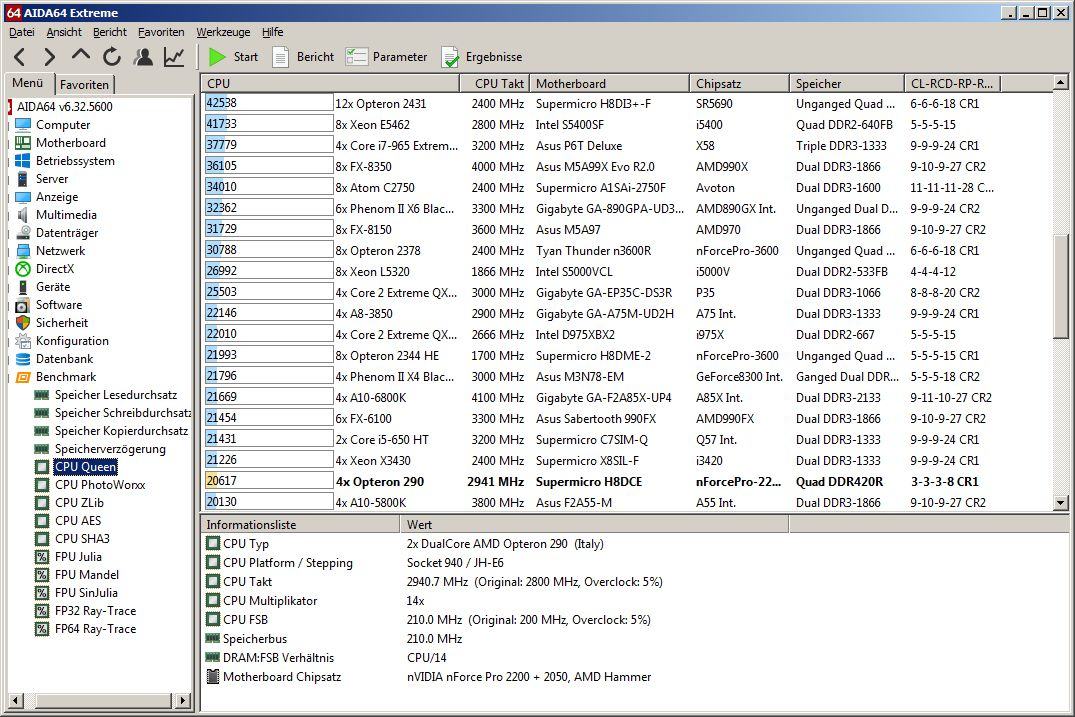Select CPU SHA3 benchmark
Screen dimensions: 1075x717
82,539
